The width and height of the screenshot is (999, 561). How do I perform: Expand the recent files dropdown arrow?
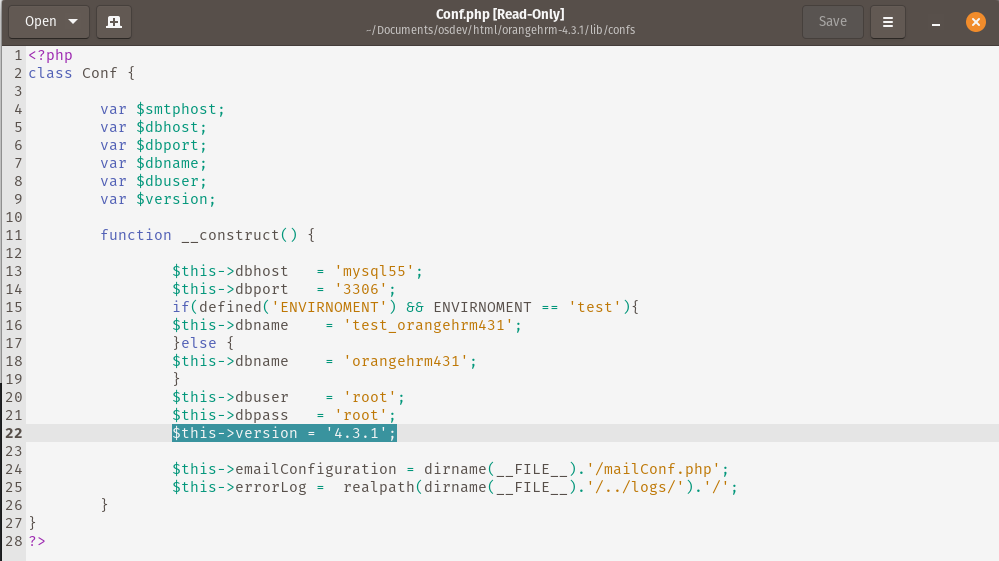pos(73,22)
